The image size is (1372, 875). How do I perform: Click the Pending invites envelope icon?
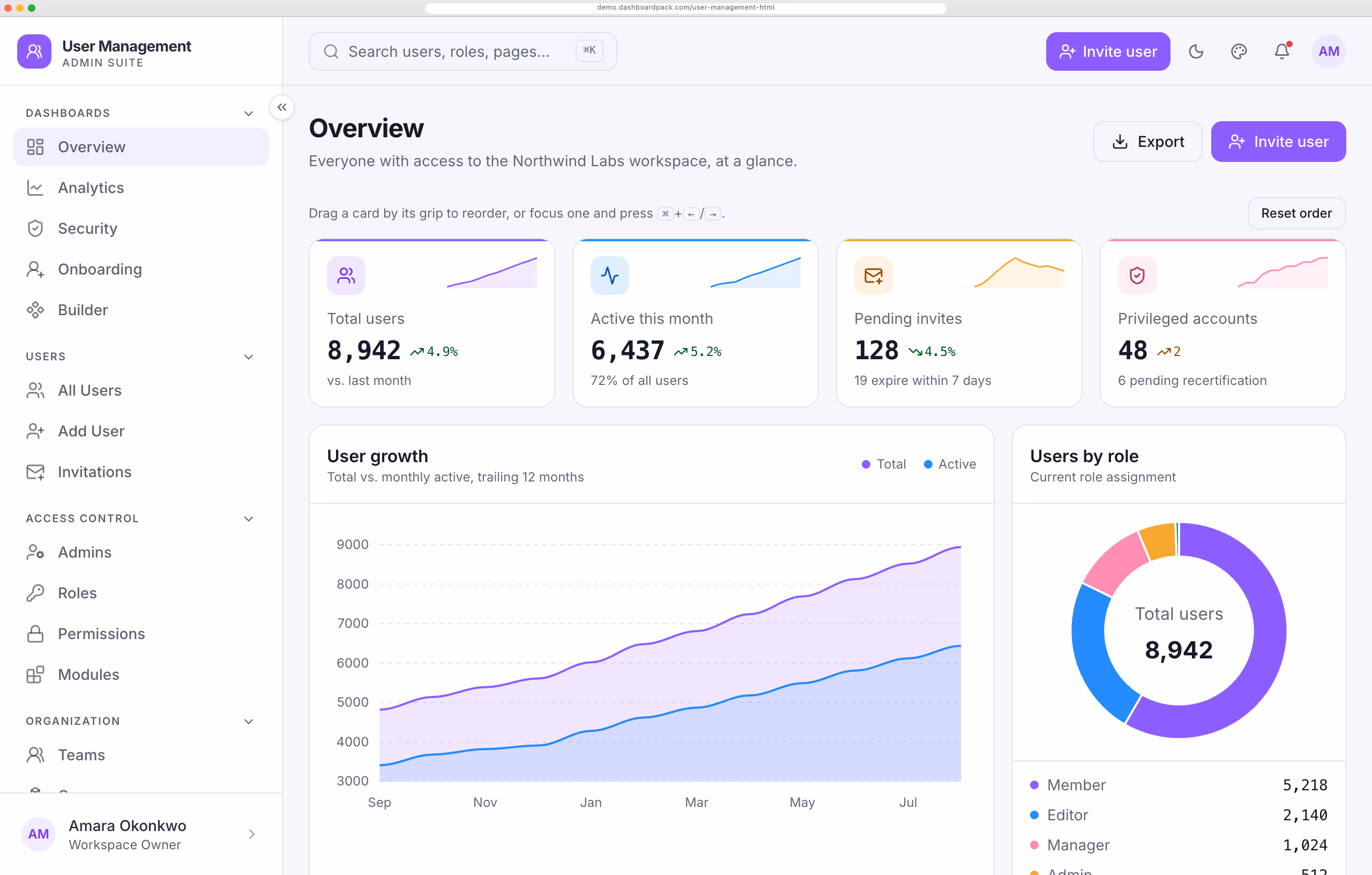tap(874, 276)
